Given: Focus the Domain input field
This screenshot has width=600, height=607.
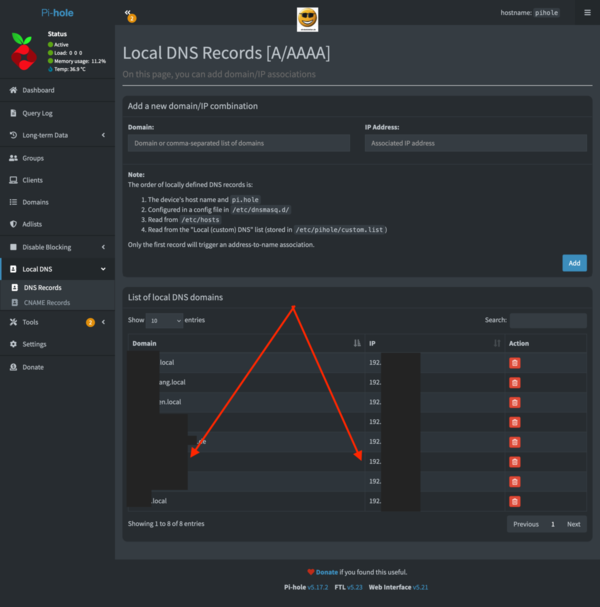Looking at the screenshot, I should [x=239, y=143].
